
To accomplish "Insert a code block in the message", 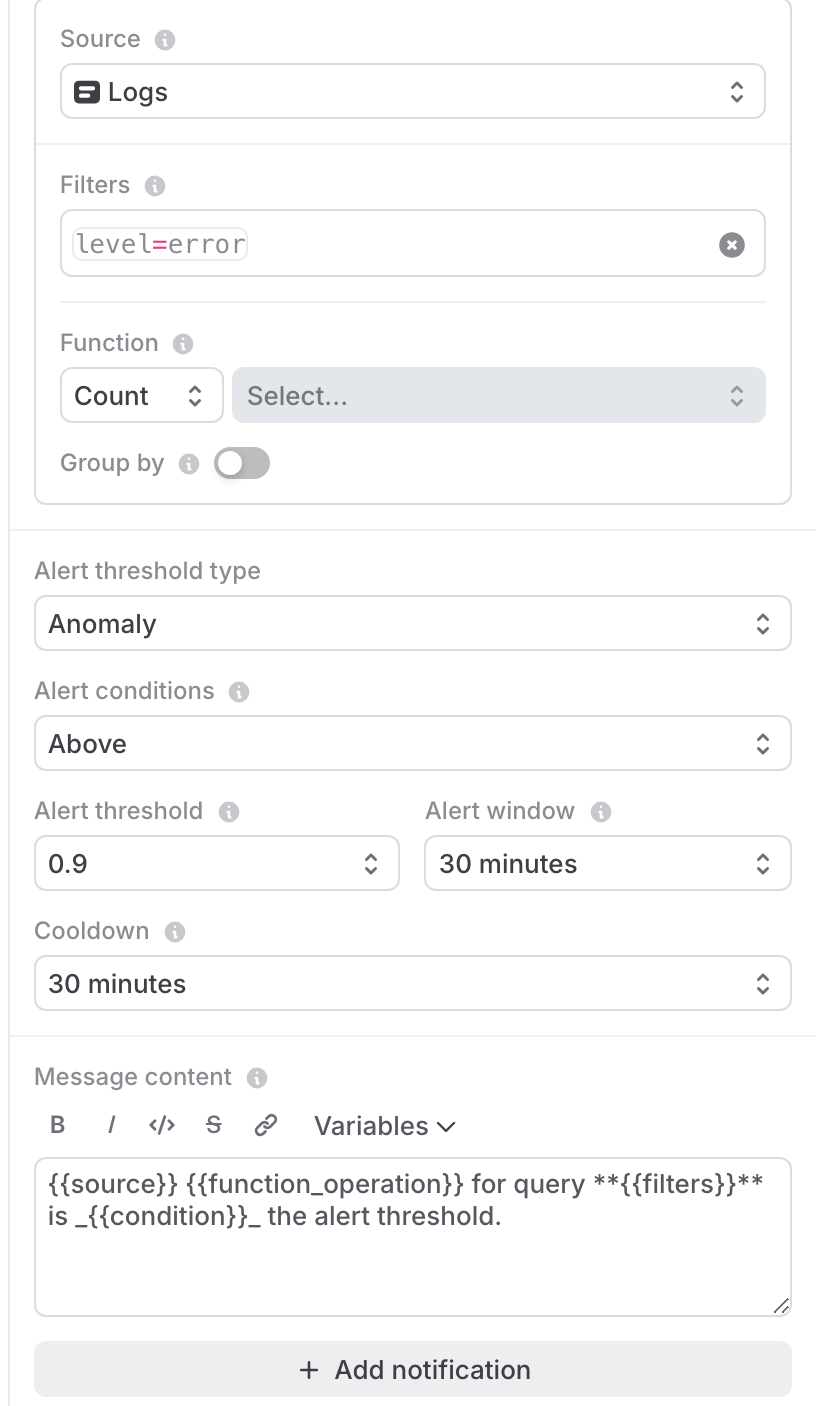I will point(161,1125).
